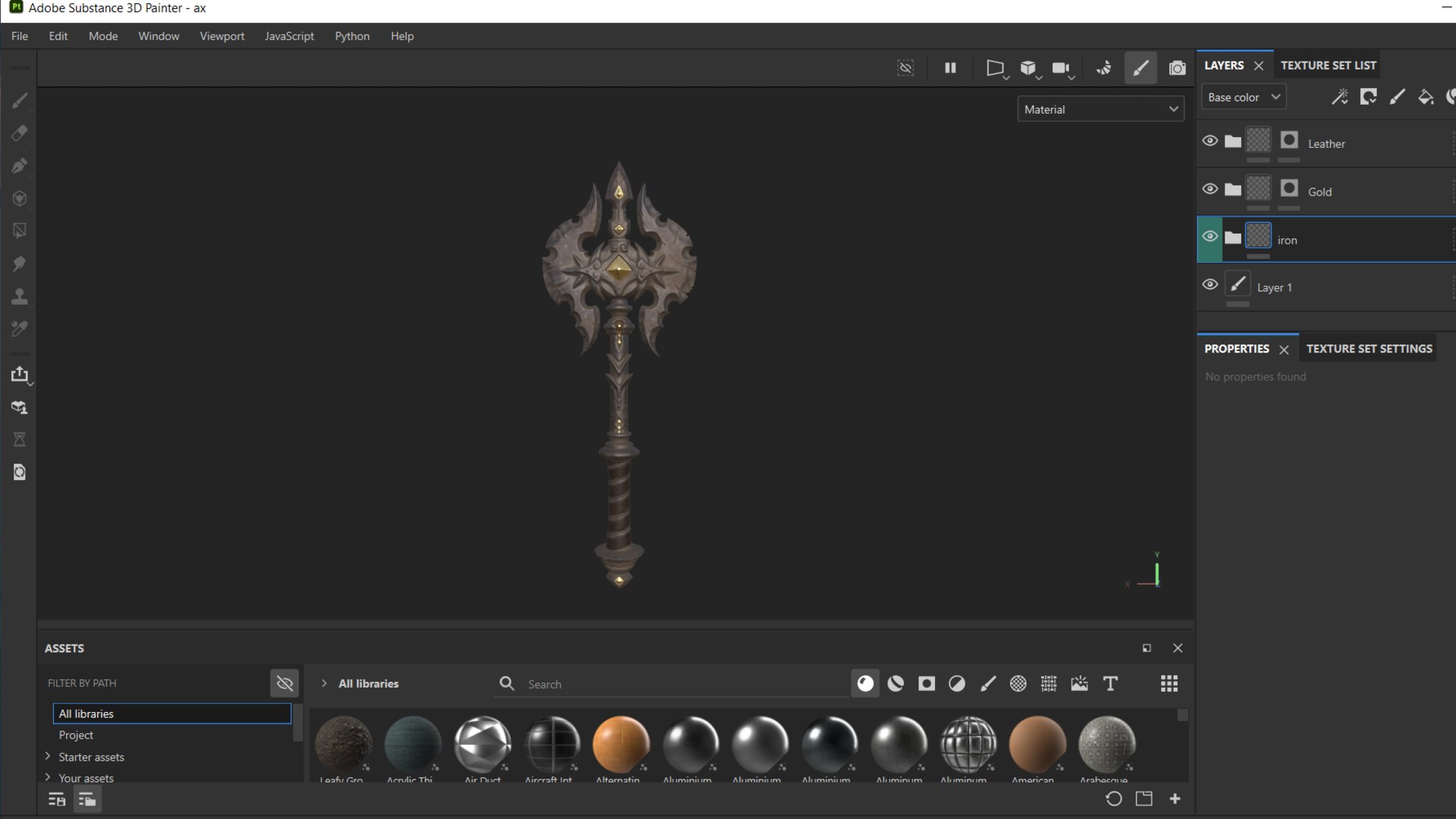1456x819 pixels.
Task: Switch to Texture Set Settings tab
Action: pyautogui.click(x=1369, y=349)
